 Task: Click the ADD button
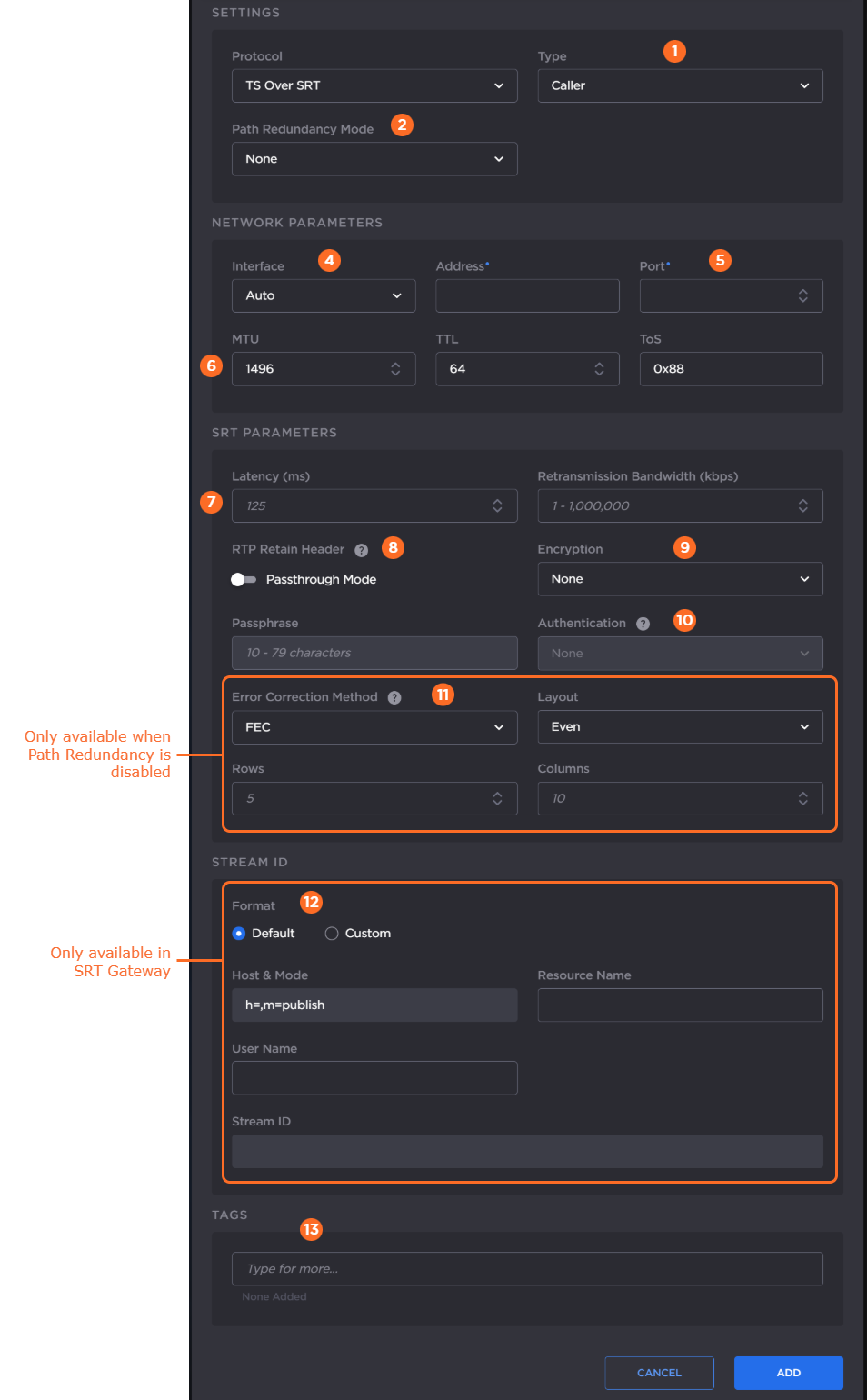click(x=788, y=1373)
